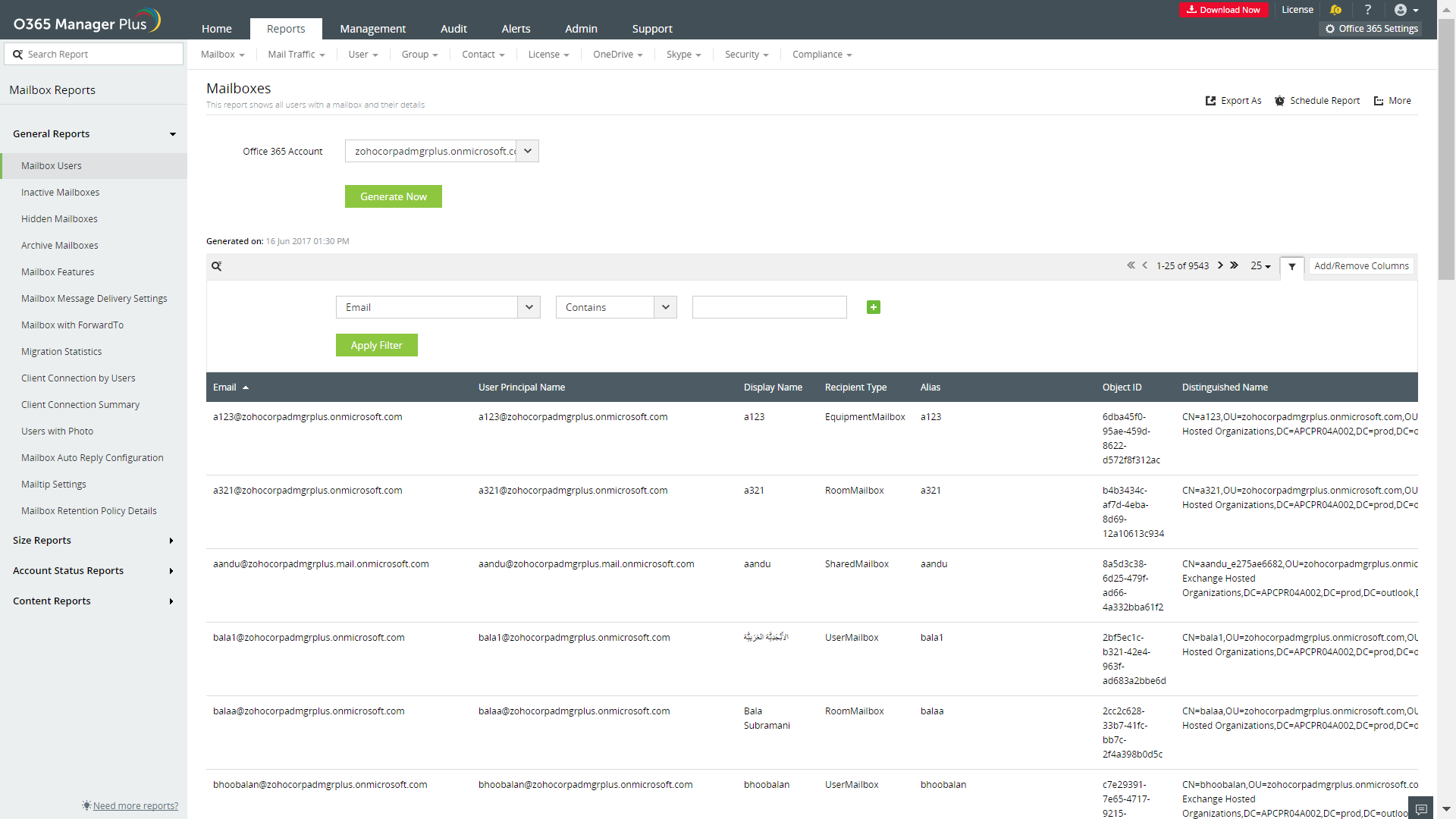Jump to last page double arrow

coord(1234,265)
